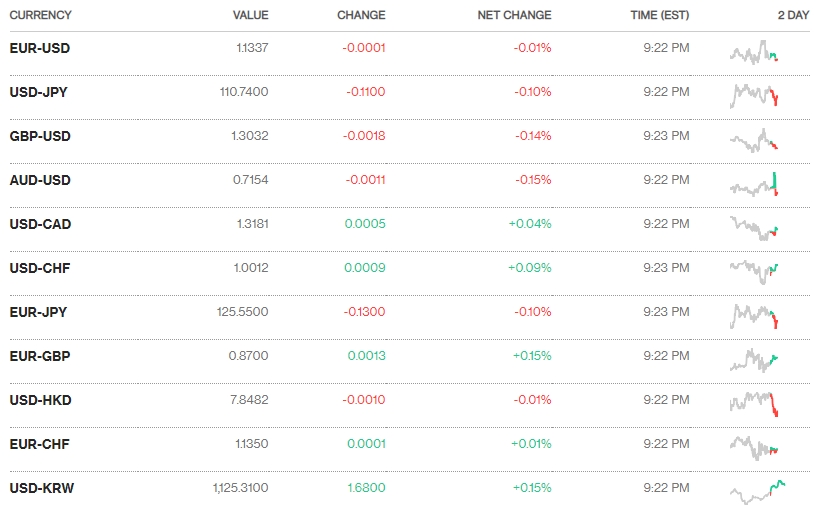Click the USD-HKD currency link

click(40, 400)
